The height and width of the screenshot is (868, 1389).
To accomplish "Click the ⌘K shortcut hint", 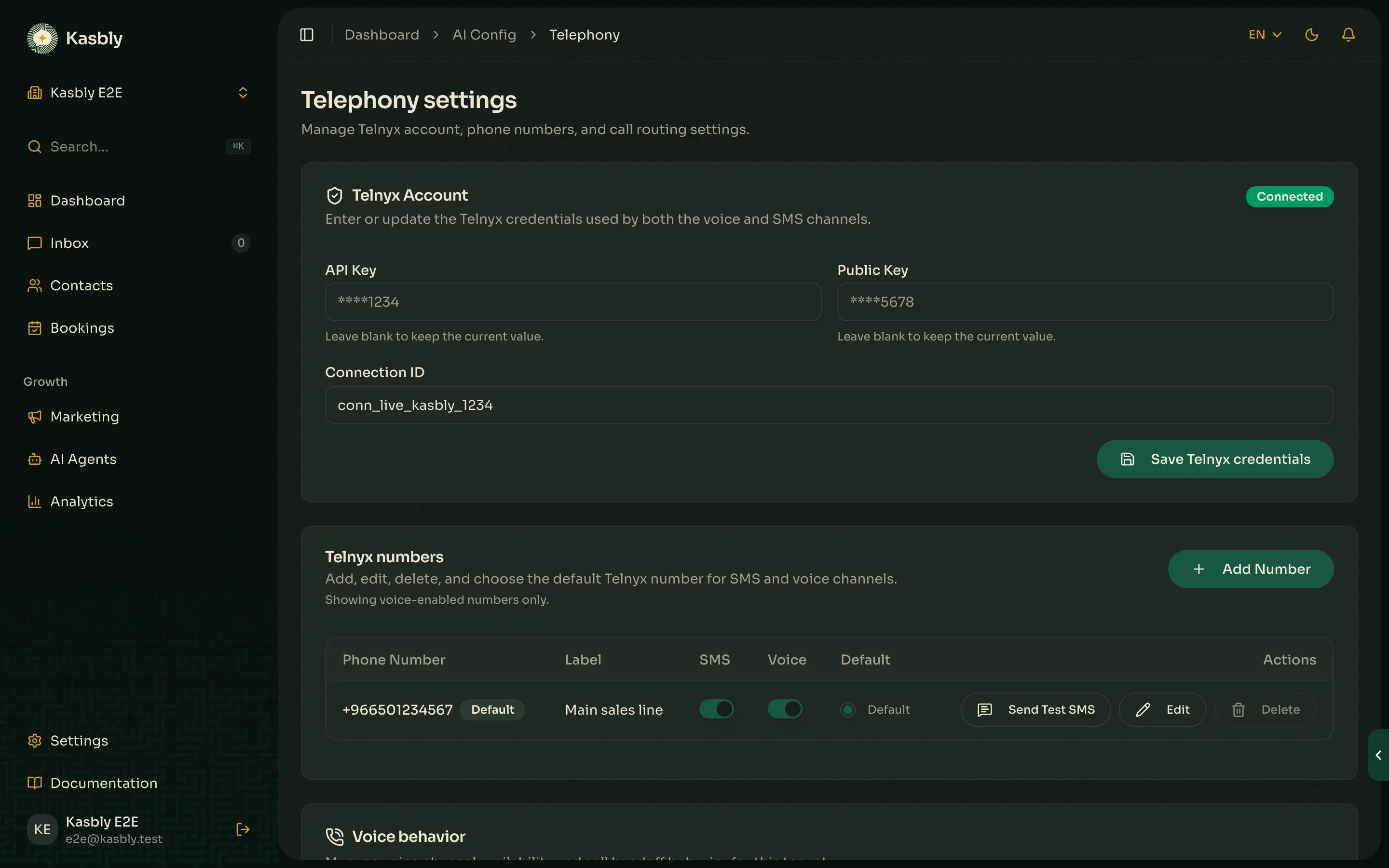I will tap(238, 147).
